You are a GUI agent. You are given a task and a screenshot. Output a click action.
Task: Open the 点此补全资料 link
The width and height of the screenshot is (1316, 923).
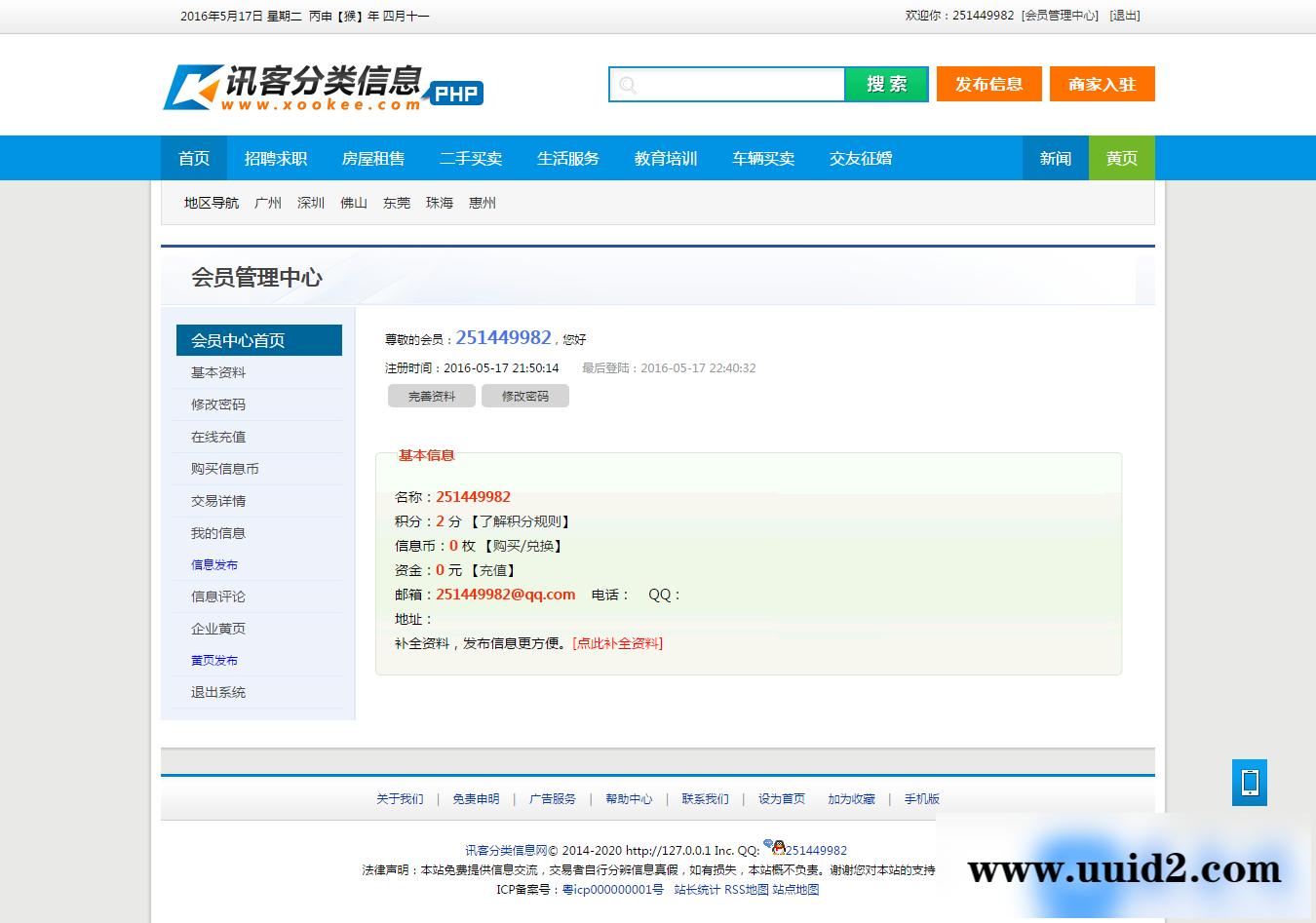click(618, 643)
